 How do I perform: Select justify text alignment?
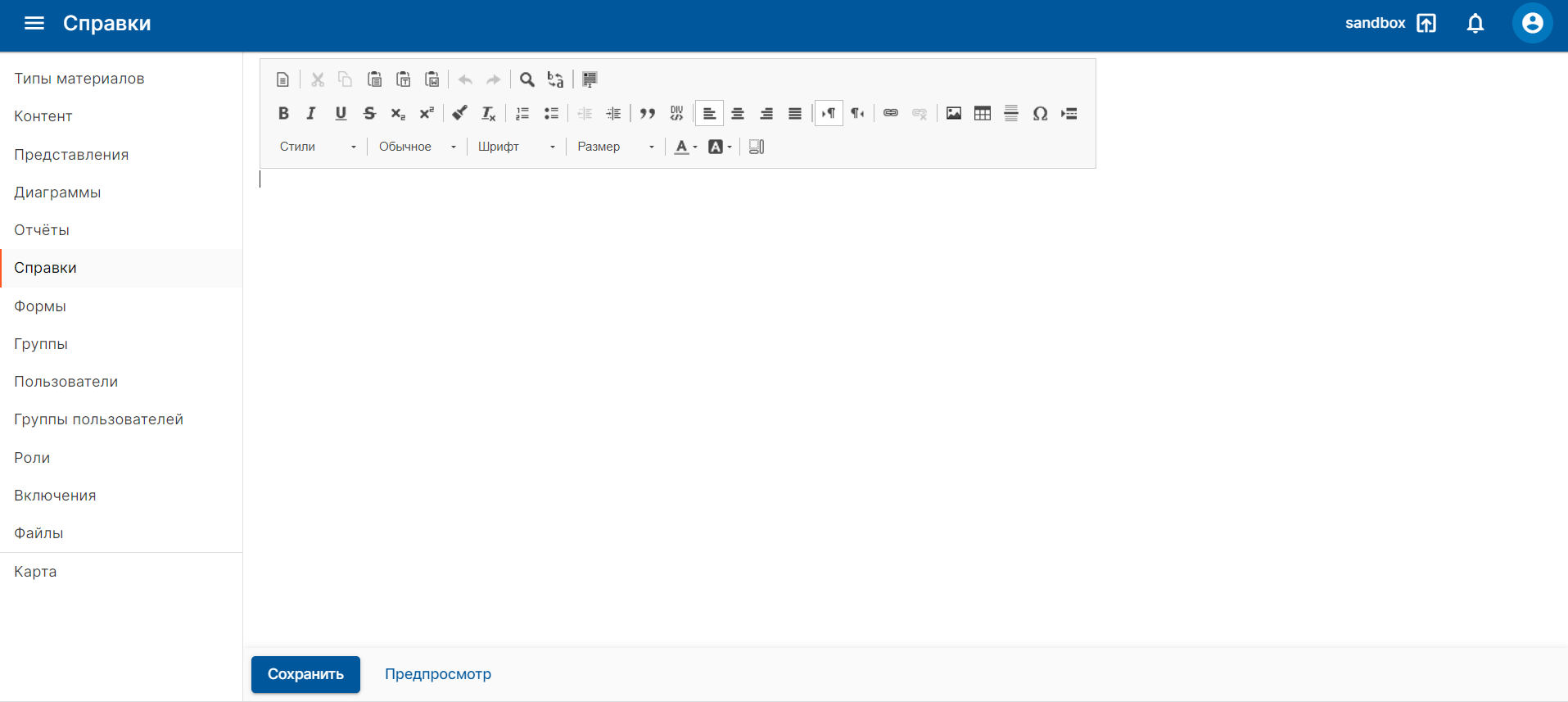pos(795,113)
